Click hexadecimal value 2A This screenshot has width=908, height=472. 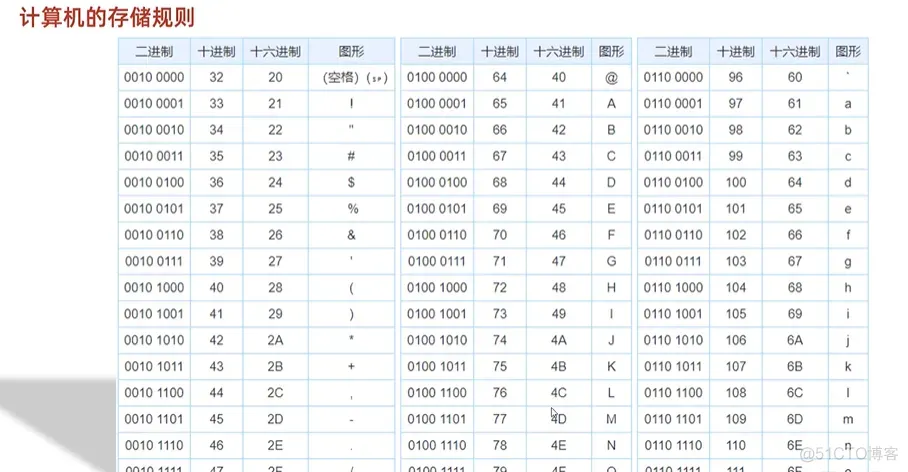pos(275,341)
